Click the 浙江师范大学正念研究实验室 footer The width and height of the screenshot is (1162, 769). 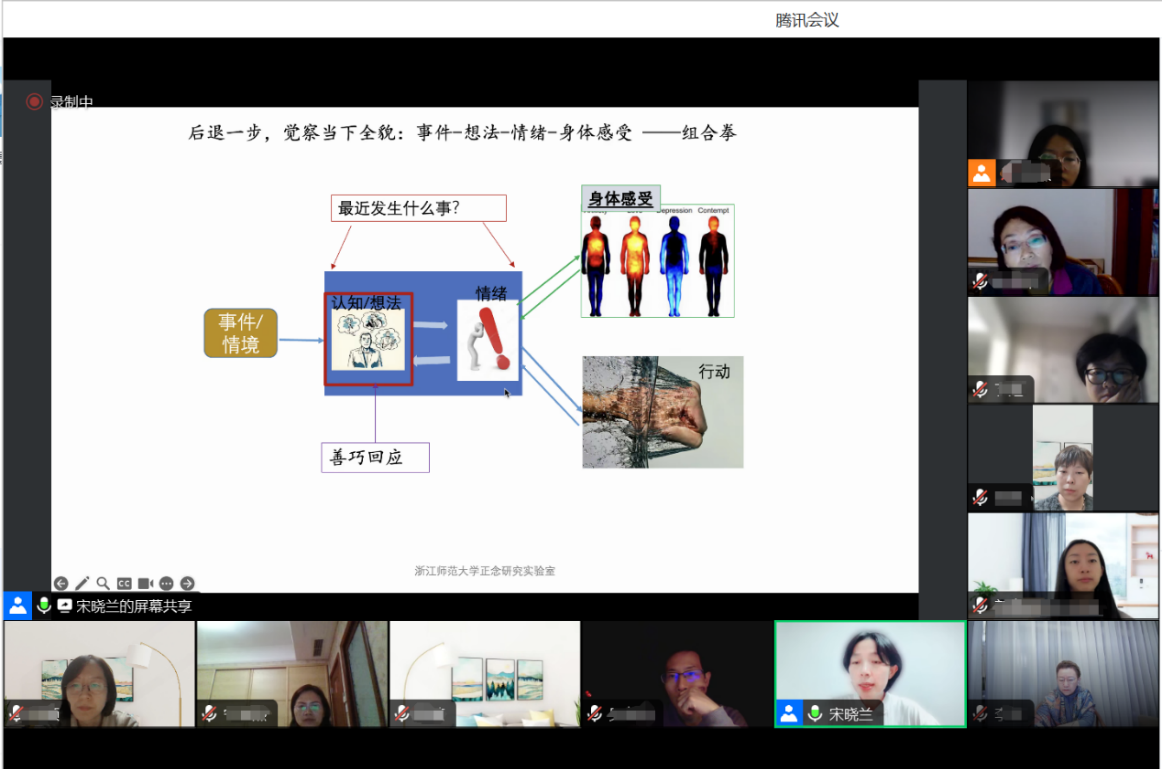[485, 570]
